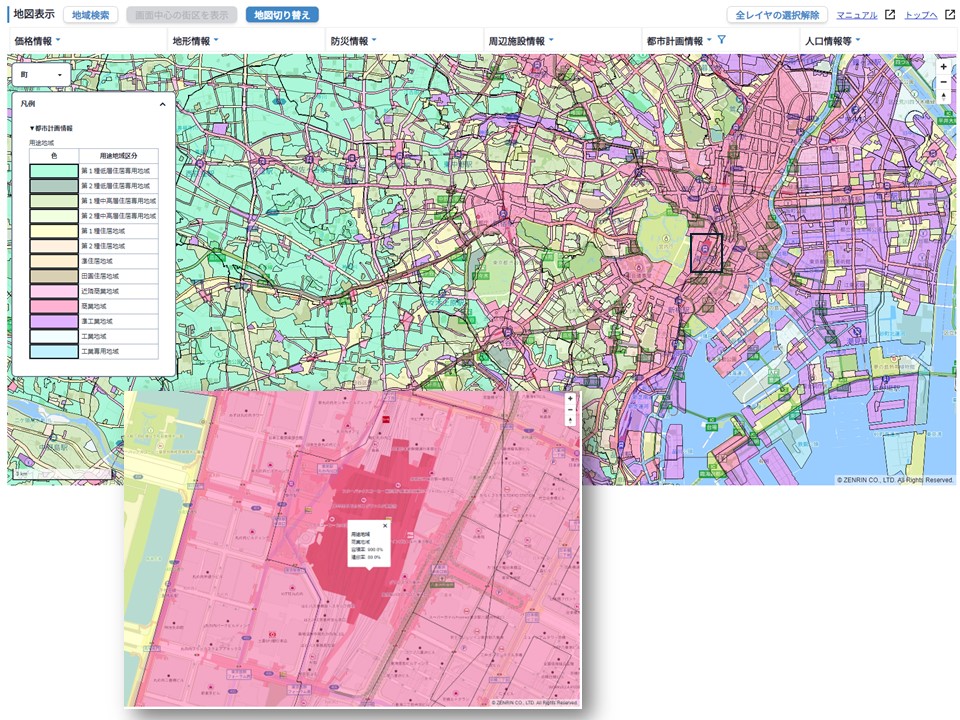Open the 地形情報 menu
The height and width of the screenshot is (720, 960).
click(195, 41)
